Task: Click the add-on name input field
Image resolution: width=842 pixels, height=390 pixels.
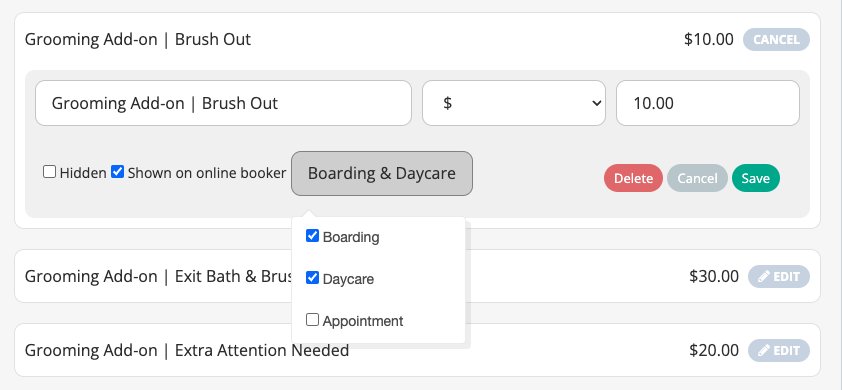Action: coord(223,103)
